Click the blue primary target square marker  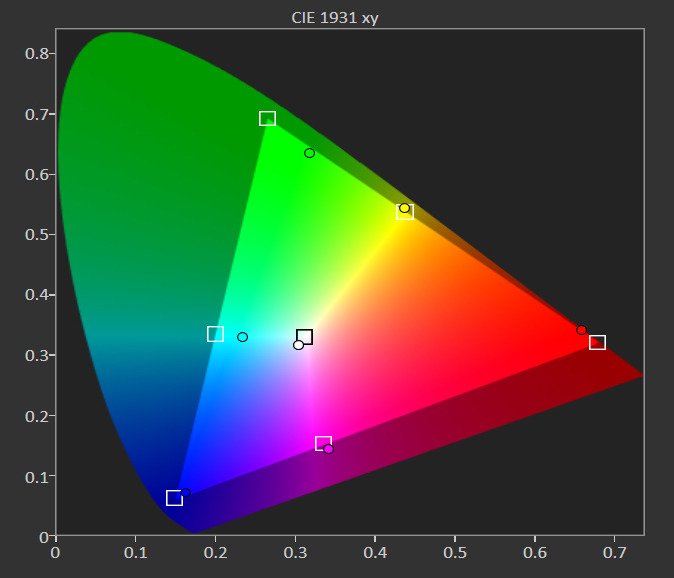pyautogui.click(x=175, y=498)
